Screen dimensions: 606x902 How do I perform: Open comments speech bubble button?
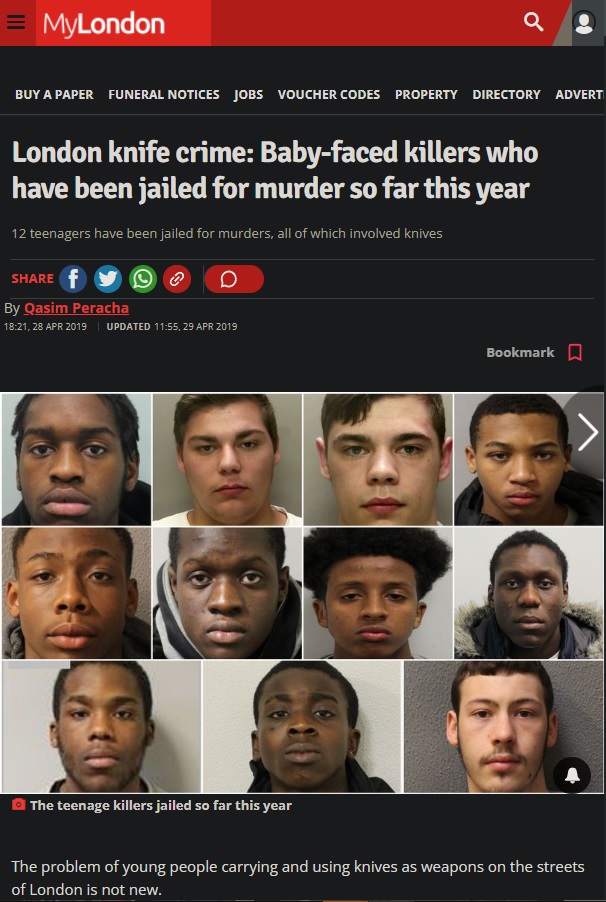(234, 279)
